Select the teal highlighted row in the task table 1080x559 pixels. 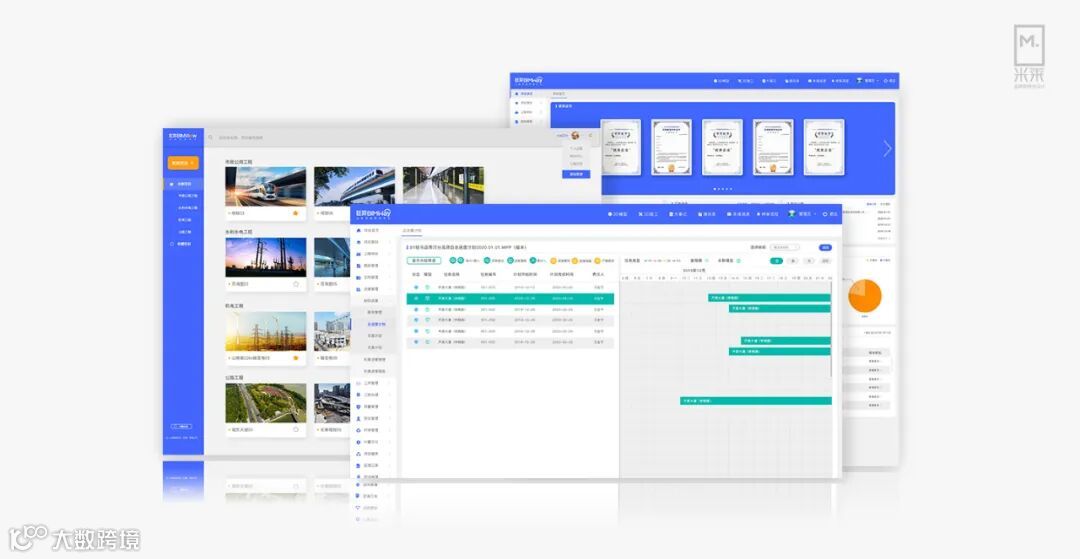click(x=510, y=298)
